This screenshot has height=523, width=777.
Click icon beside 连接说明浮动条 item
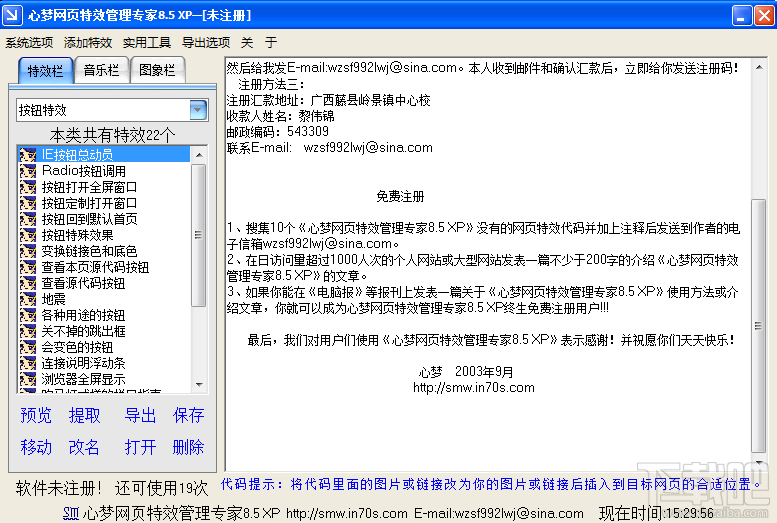point(28,363)
